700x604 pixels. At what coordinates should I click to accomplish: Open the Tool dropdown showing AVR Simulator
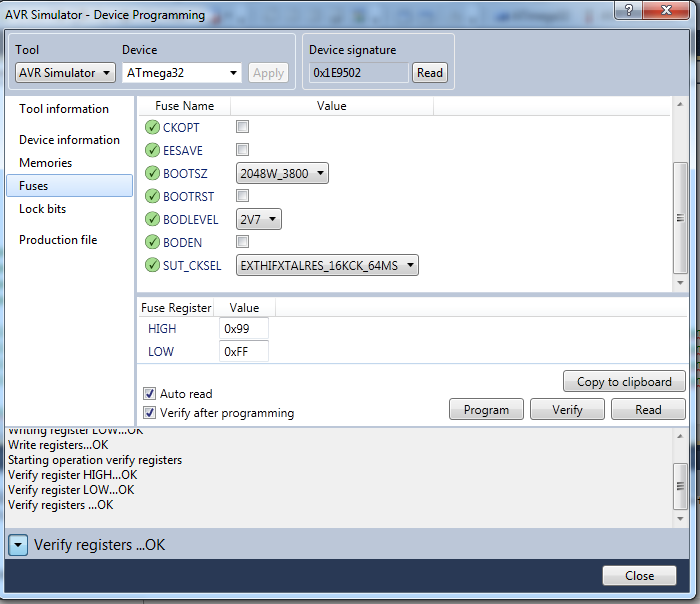(x=65, y=73)
